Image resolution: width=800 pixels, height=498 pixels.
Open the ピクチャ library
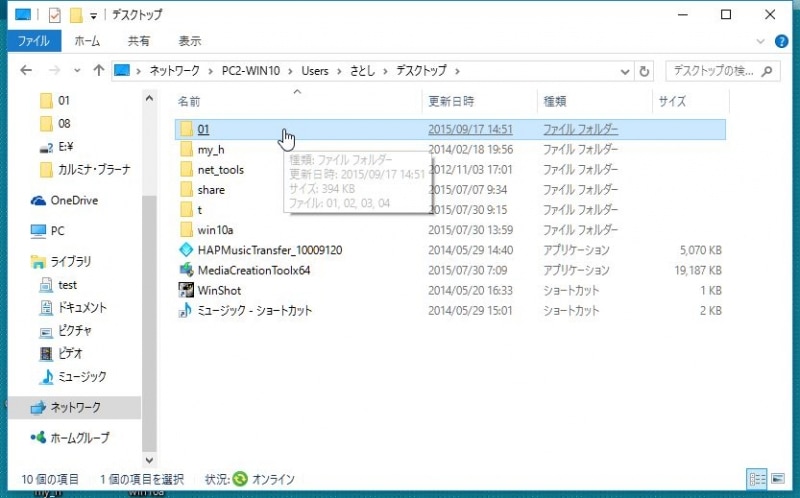click(65, 331)
